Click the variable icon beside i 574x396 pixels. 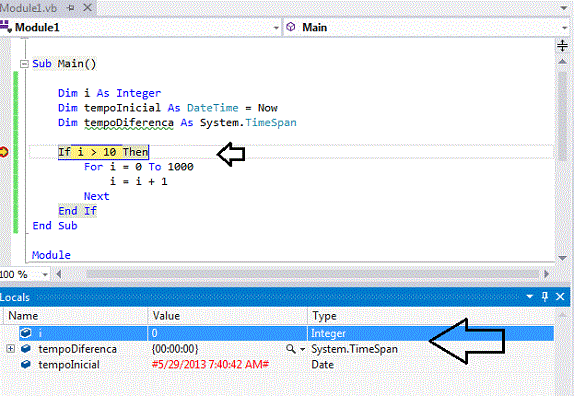(x=26, y=333)
